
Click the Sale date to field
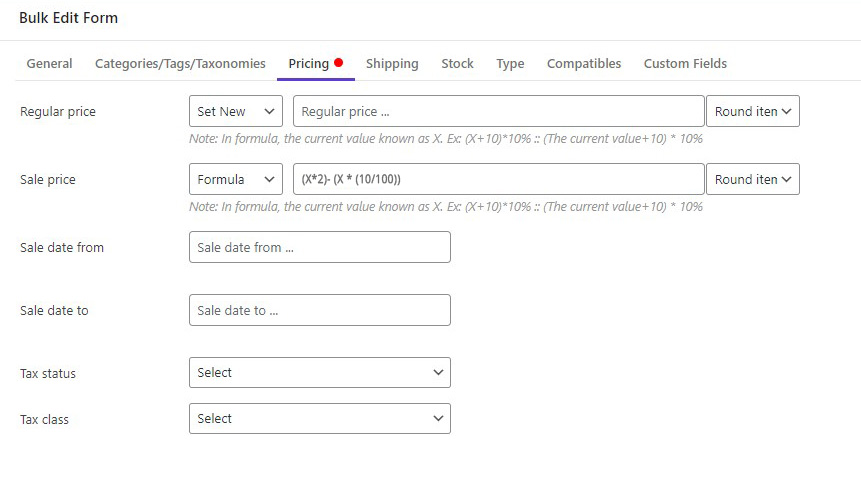(x=320, y=310)
